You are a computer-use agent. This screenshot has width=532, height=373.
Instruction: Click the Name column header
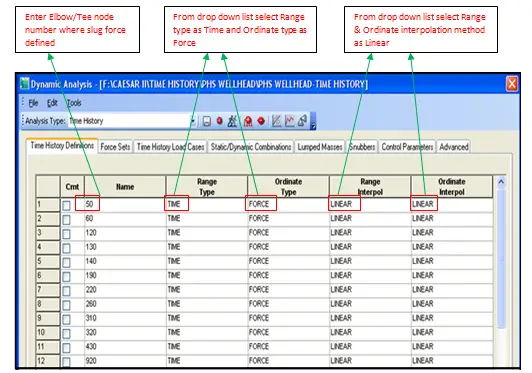coord(125,187)
